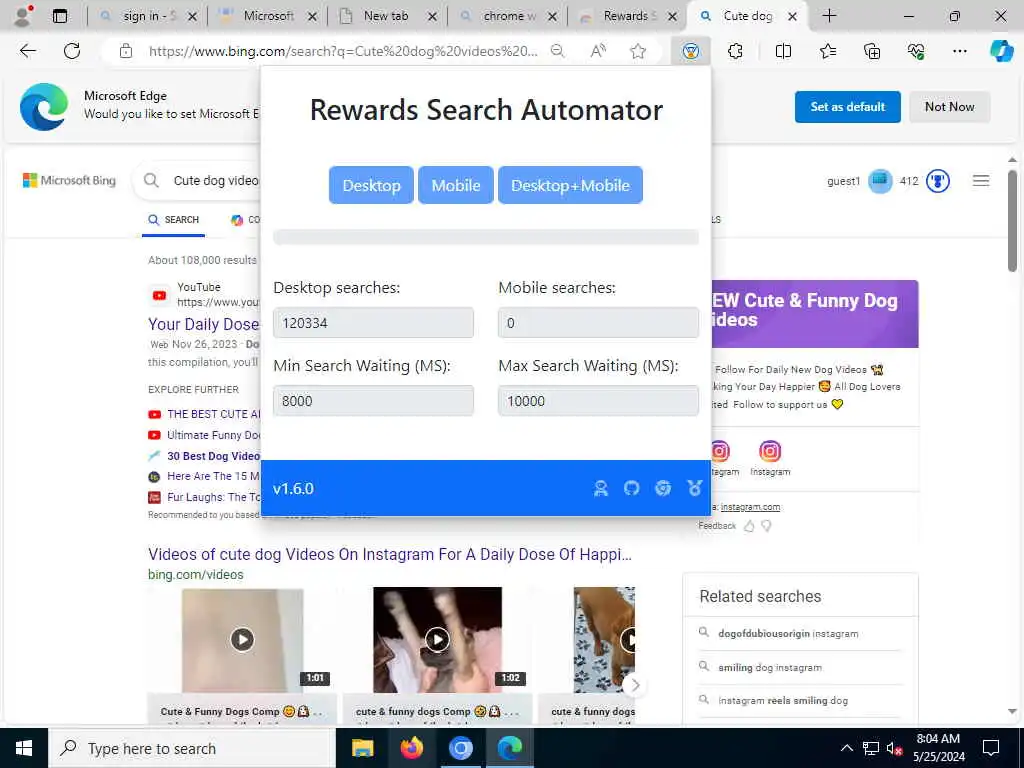Open the GitHub icon in footer
The height and width of the screenshot is (768, 1024).
click(632, 488)
